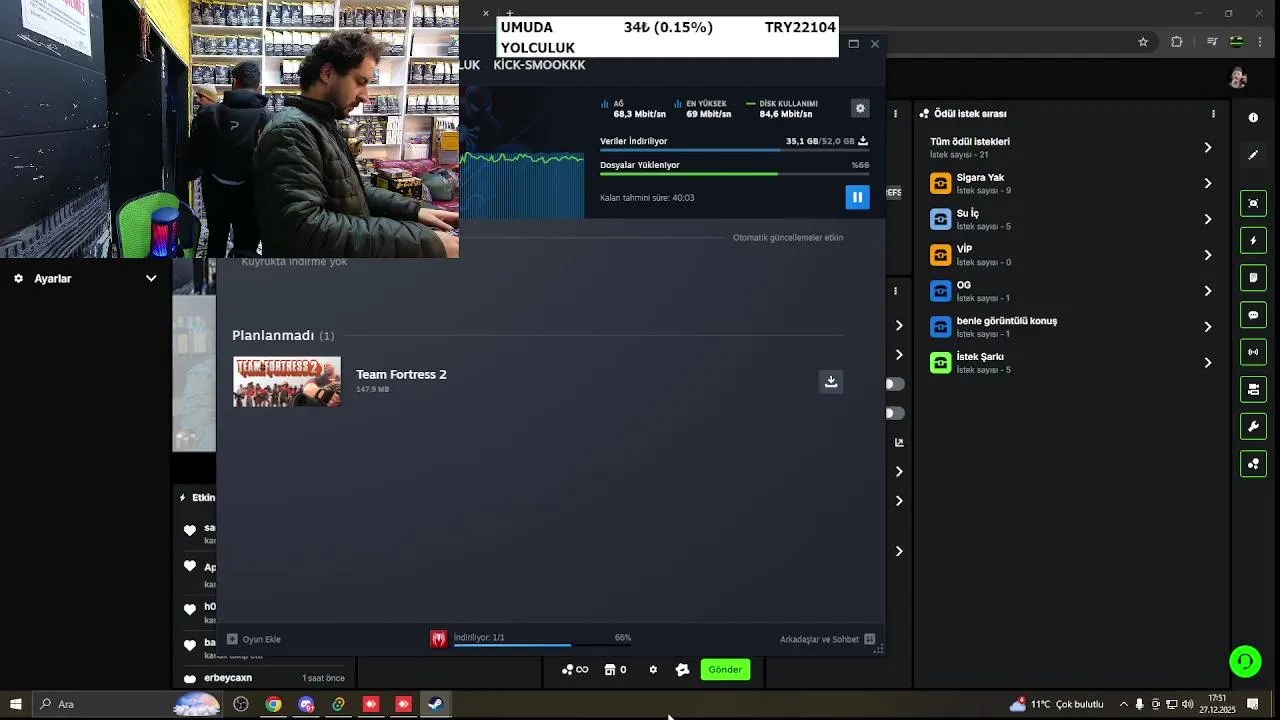
Task: Click the İstek Şarkı green icon
Action: click(941, 363)
